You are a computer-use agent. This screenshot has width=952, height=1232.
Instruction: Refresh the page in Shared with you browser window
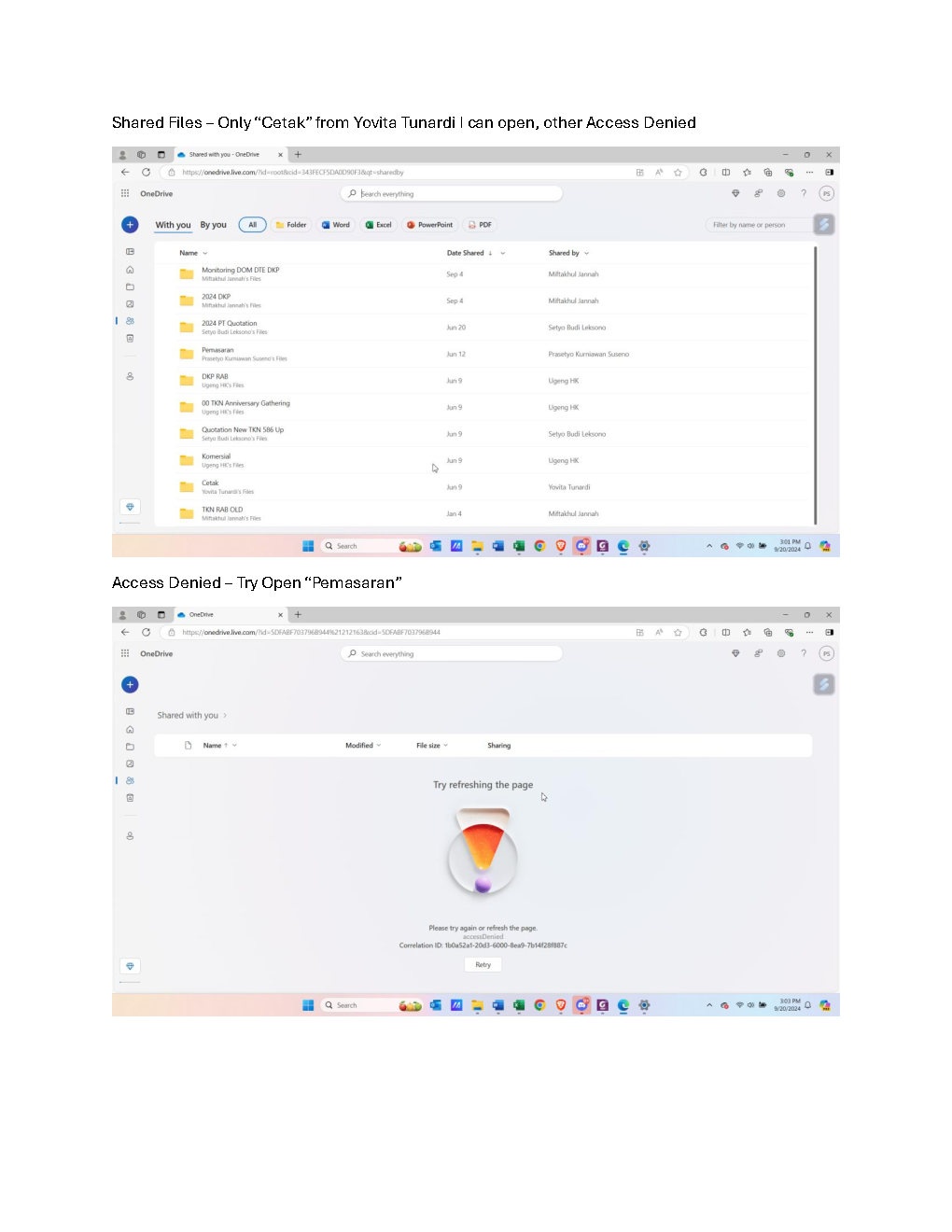[x=146, y=172]
